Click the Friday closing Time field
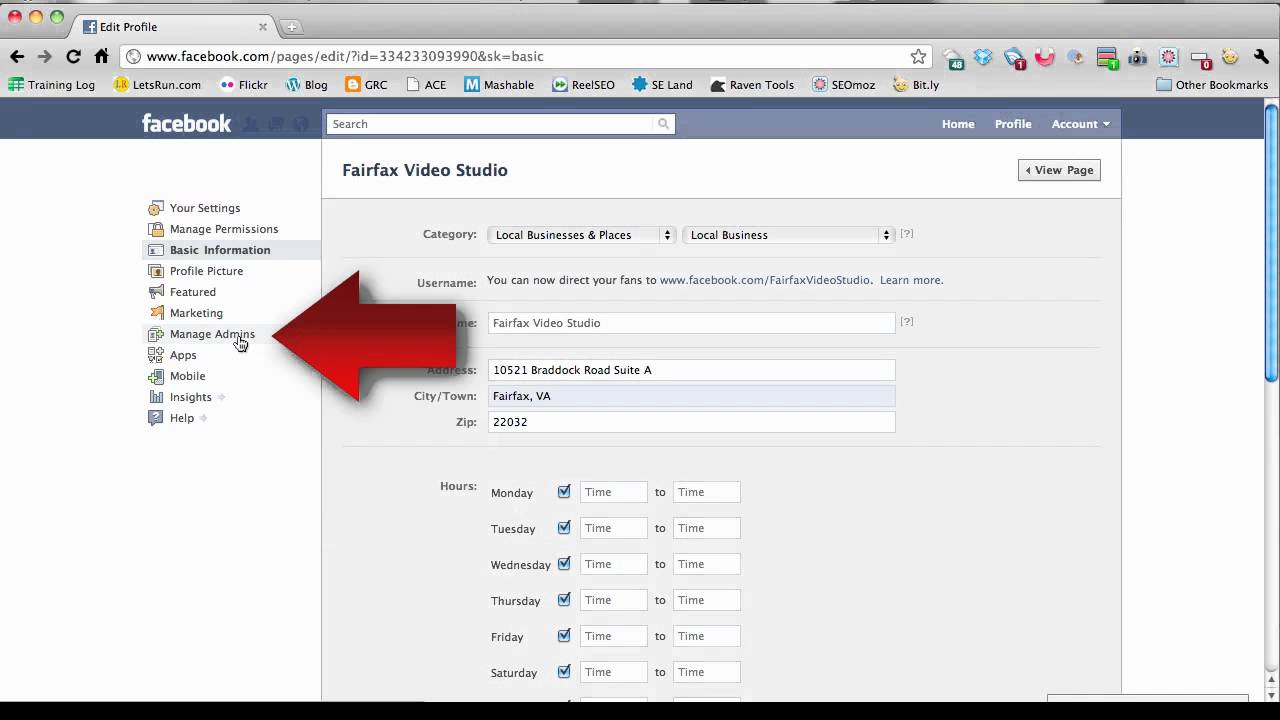This screenshot has height=720, width=1280. 707,636
